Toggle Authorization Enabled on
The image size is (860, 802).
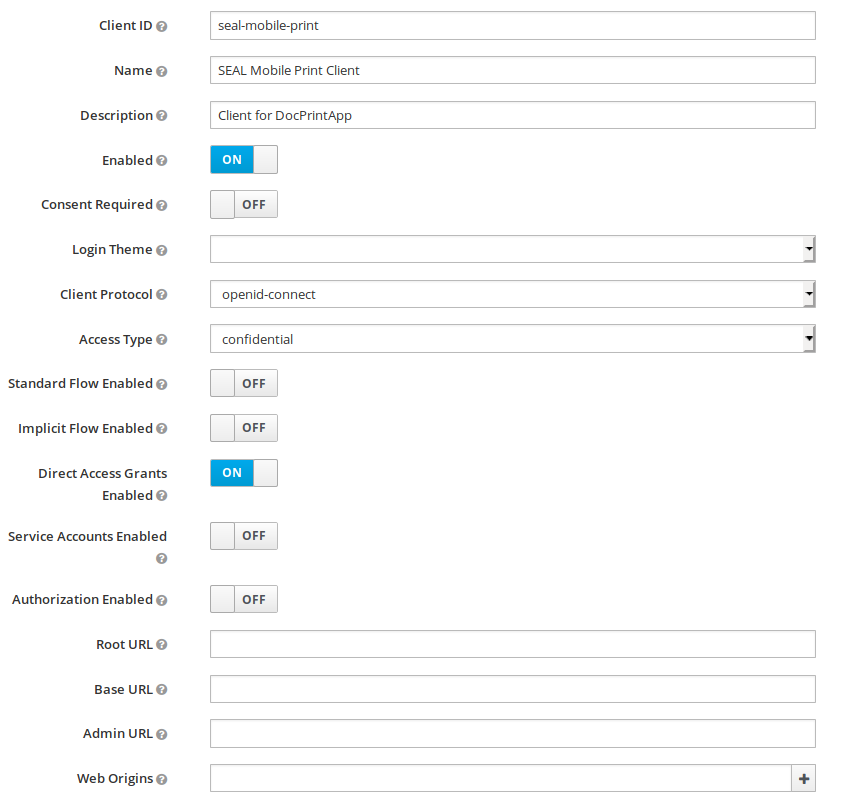[244, 600]
